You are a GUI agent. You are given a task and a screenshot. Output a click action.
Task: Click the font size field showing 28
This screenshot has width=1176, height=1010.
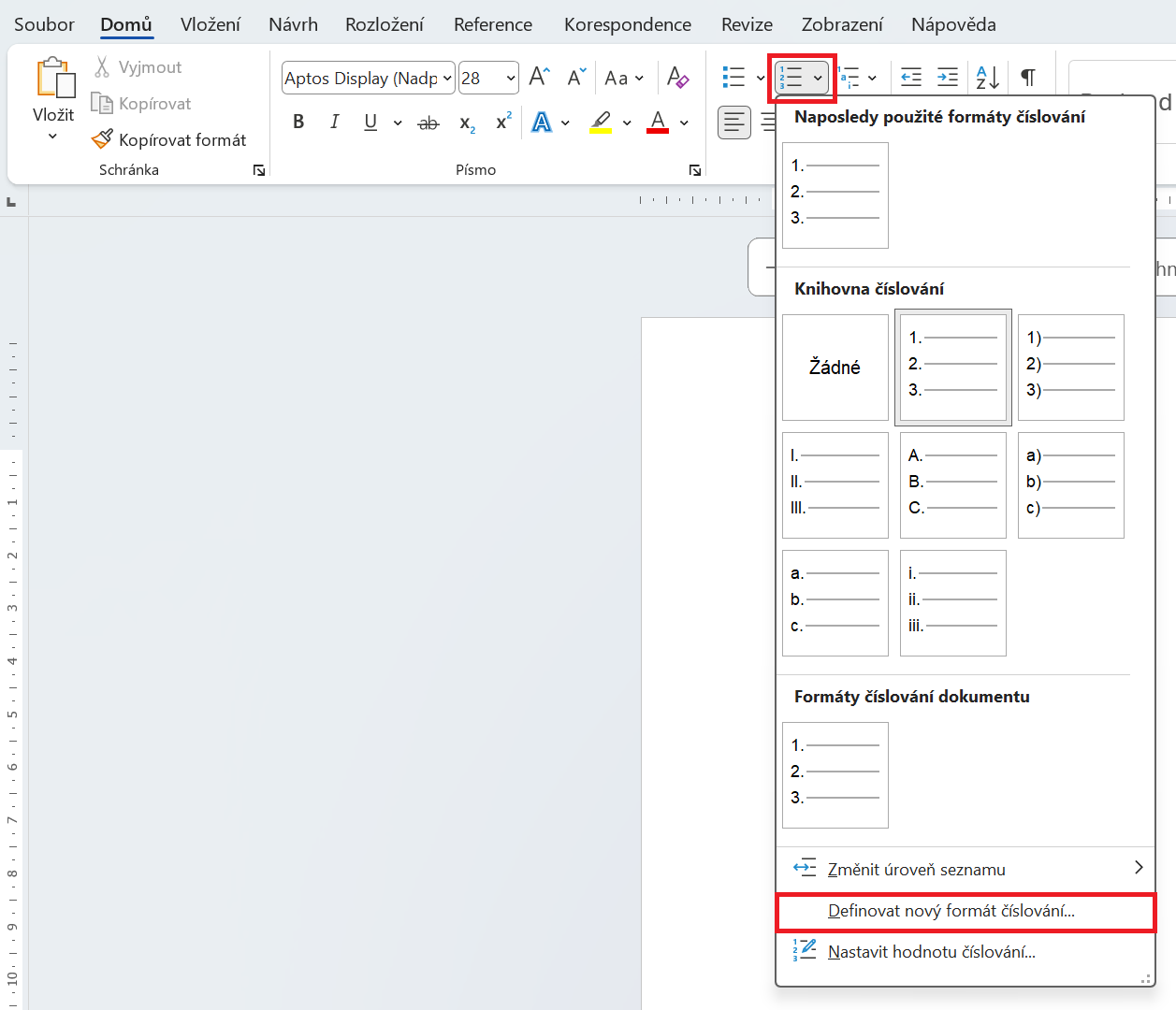(x=481, y=79)
